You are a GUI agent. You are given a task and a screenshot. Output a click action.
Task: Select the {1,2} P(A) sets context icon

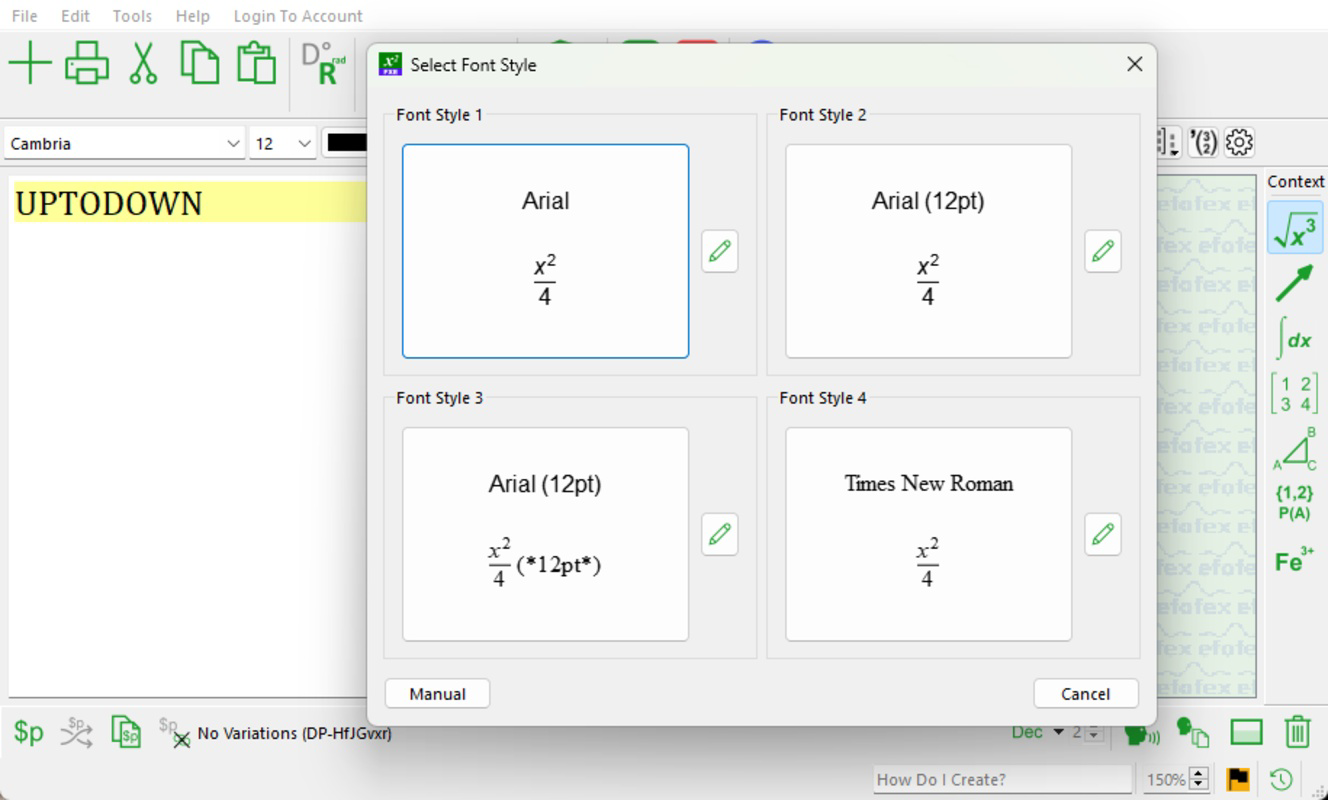click(1295, 503)
